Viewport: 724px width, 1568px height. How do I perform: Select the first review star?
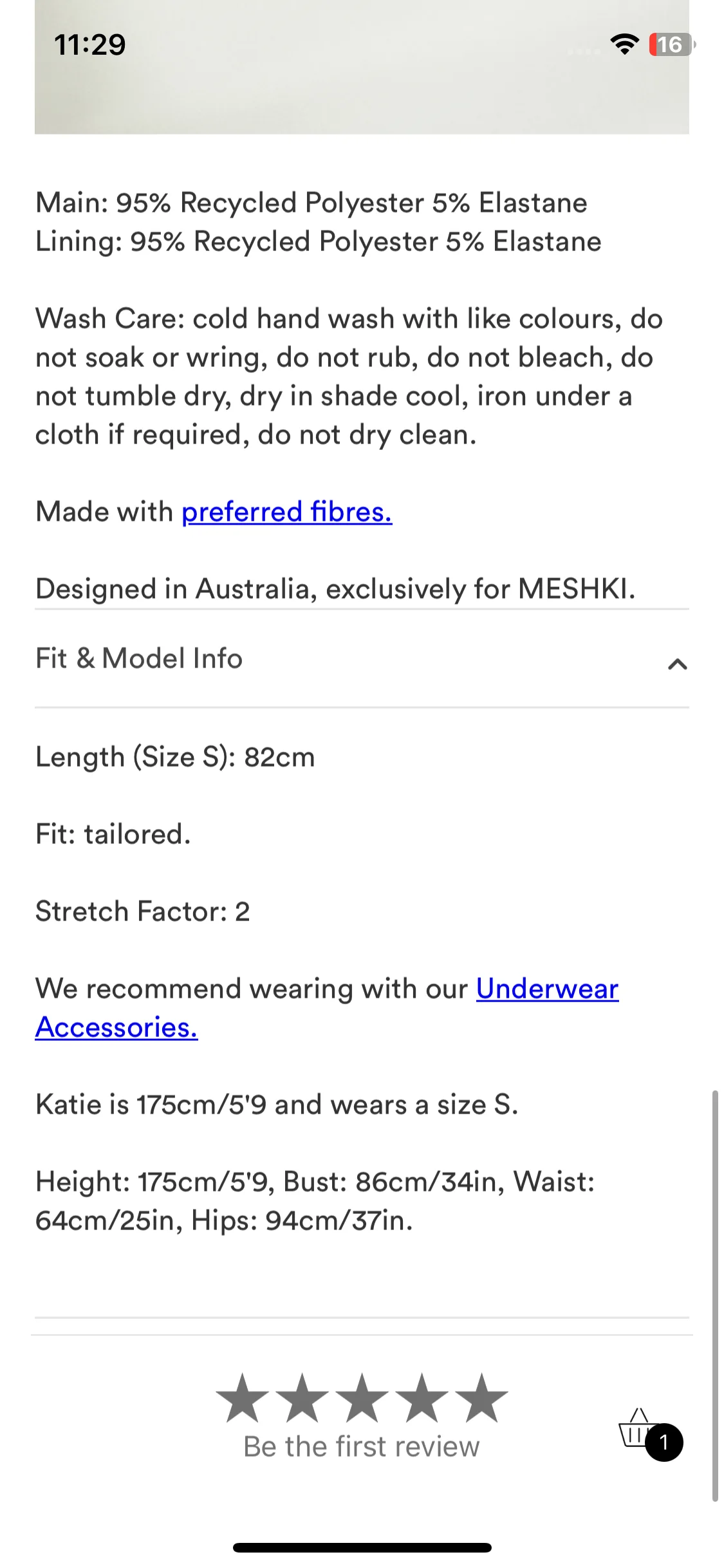click(242, 1397)
